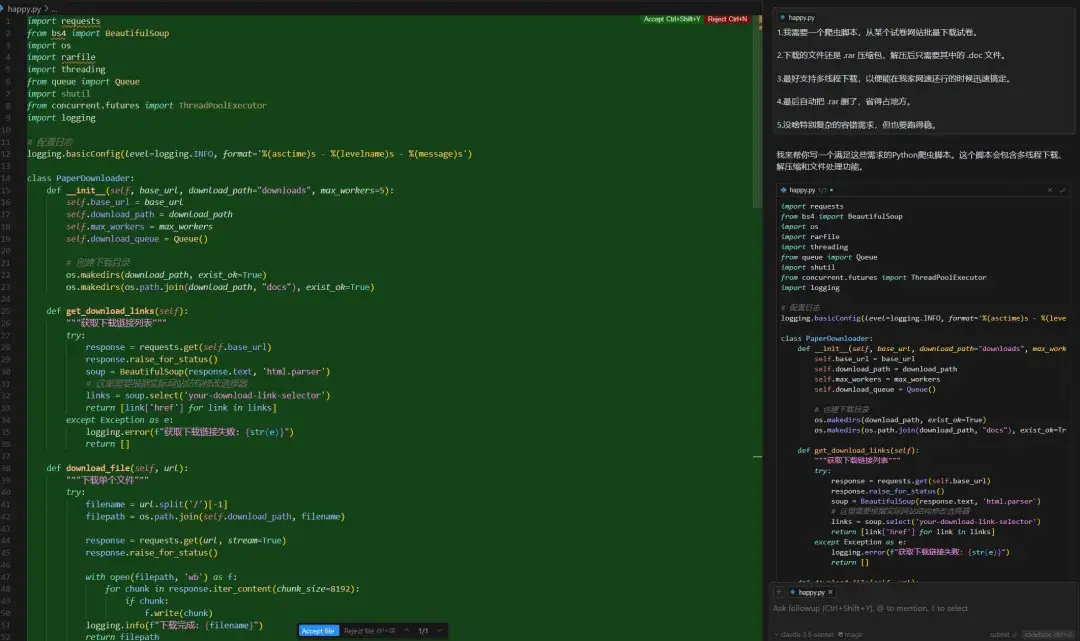This screenshot has height=641, width=1080.
Task: Click line number 14 in the gutter
Action: [x=7, y=178]
